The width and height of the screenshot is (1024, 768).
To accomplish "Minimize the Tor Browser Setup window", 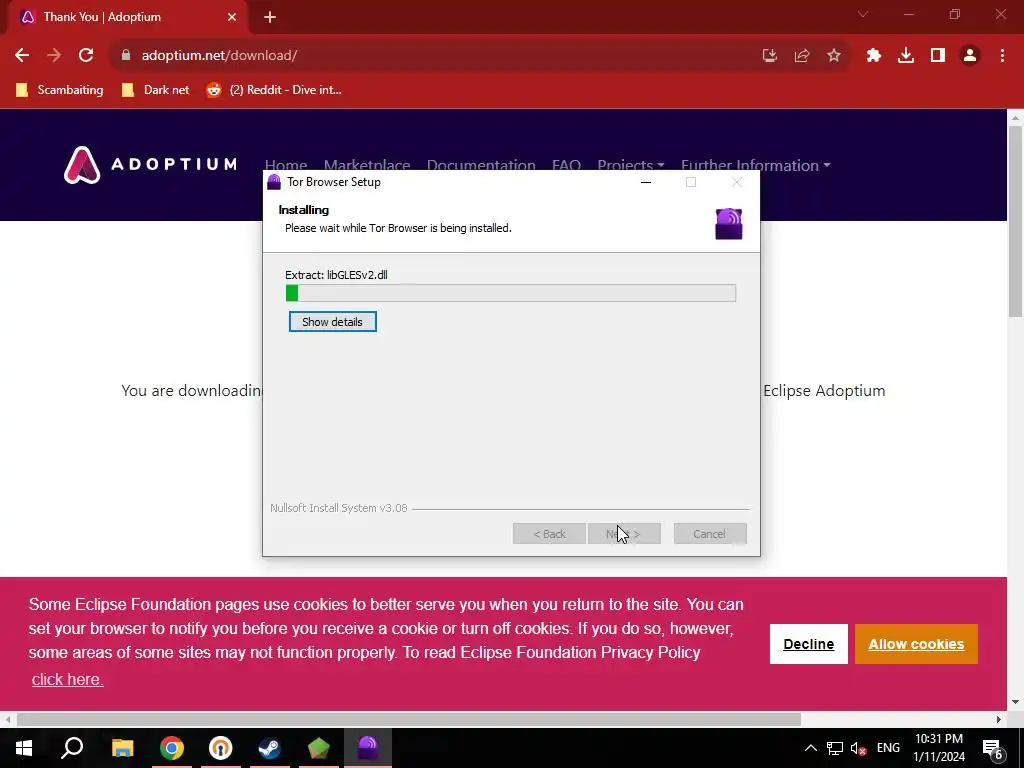I will point(646,182).
